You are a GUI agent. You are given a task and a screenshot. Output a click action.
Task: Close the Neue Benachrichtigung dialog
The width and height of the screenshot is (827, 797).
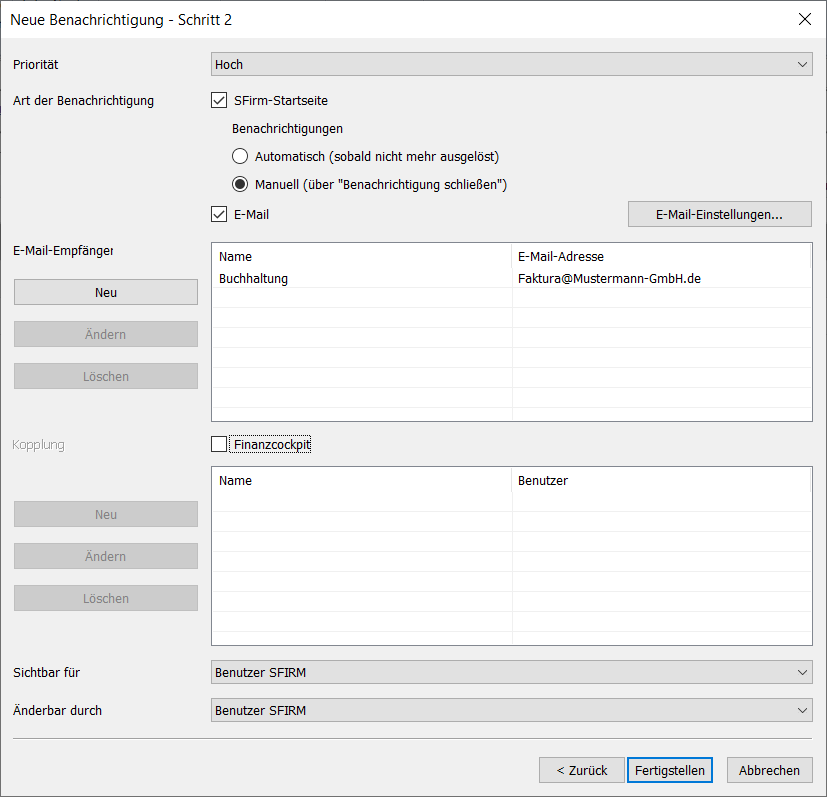coord(804,20)
